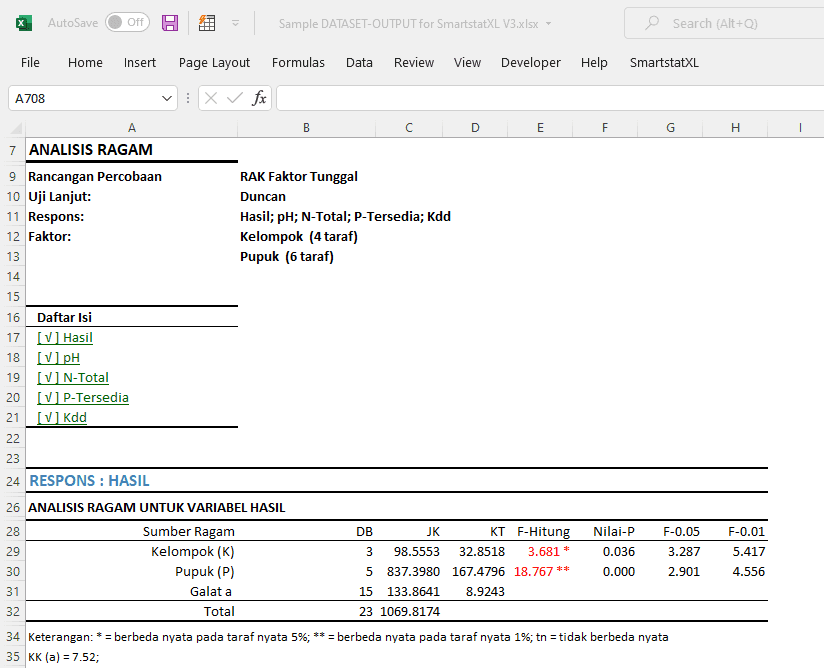This screenshot has width=824, height=668.
Task: Jump to the Kdd link
Action: pos(62,417)
